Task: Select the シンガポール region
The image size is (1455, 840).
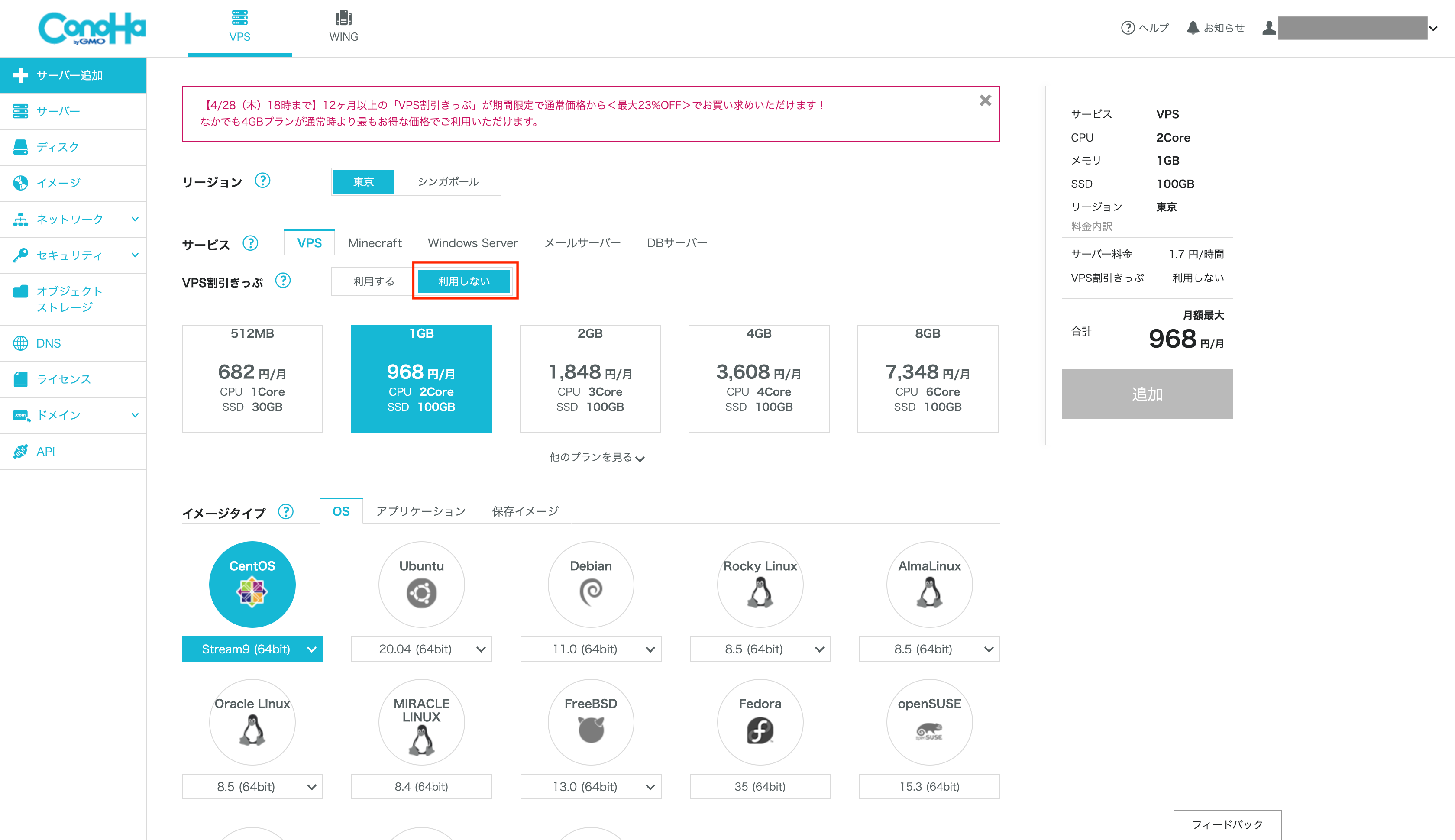Action: pyautogui.click(x=448, y=182)
